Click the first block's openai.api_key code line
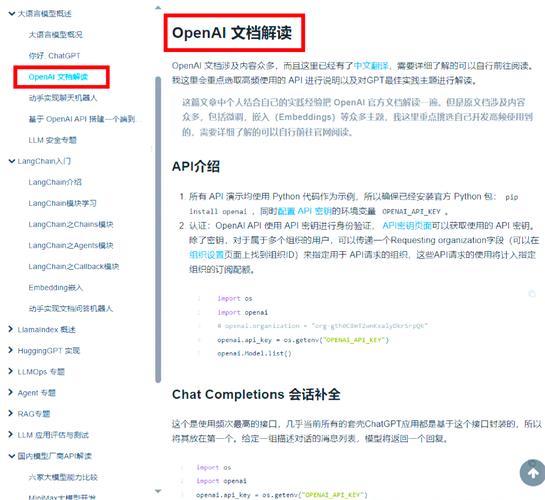This screenshot has height=500, width=545. pyautogui.click(x=303, y=340)
